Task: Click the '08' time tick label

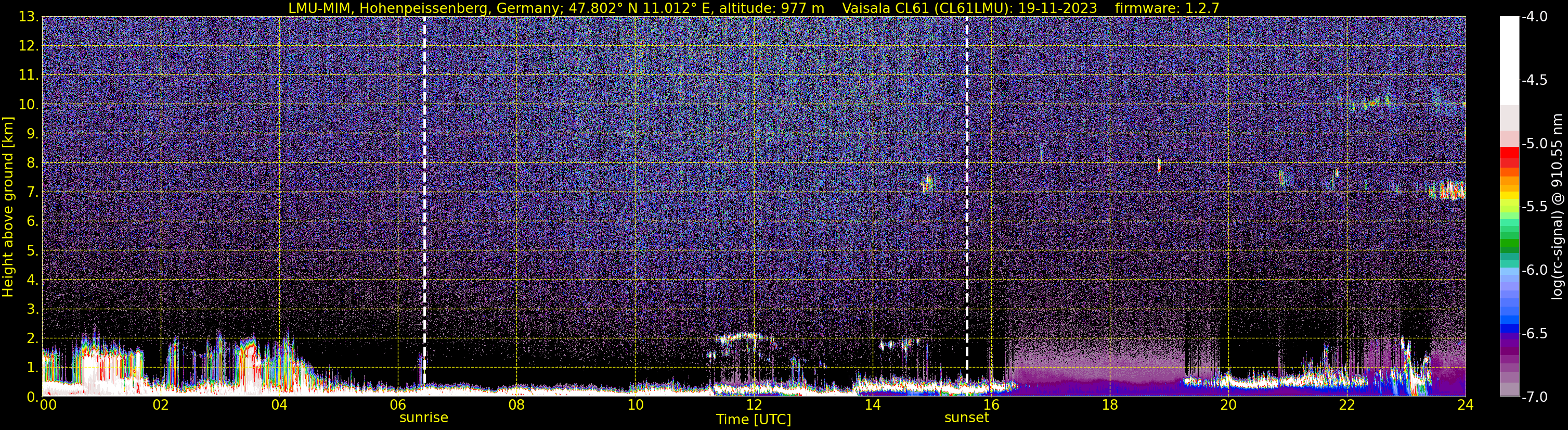Action: (517, 405)
